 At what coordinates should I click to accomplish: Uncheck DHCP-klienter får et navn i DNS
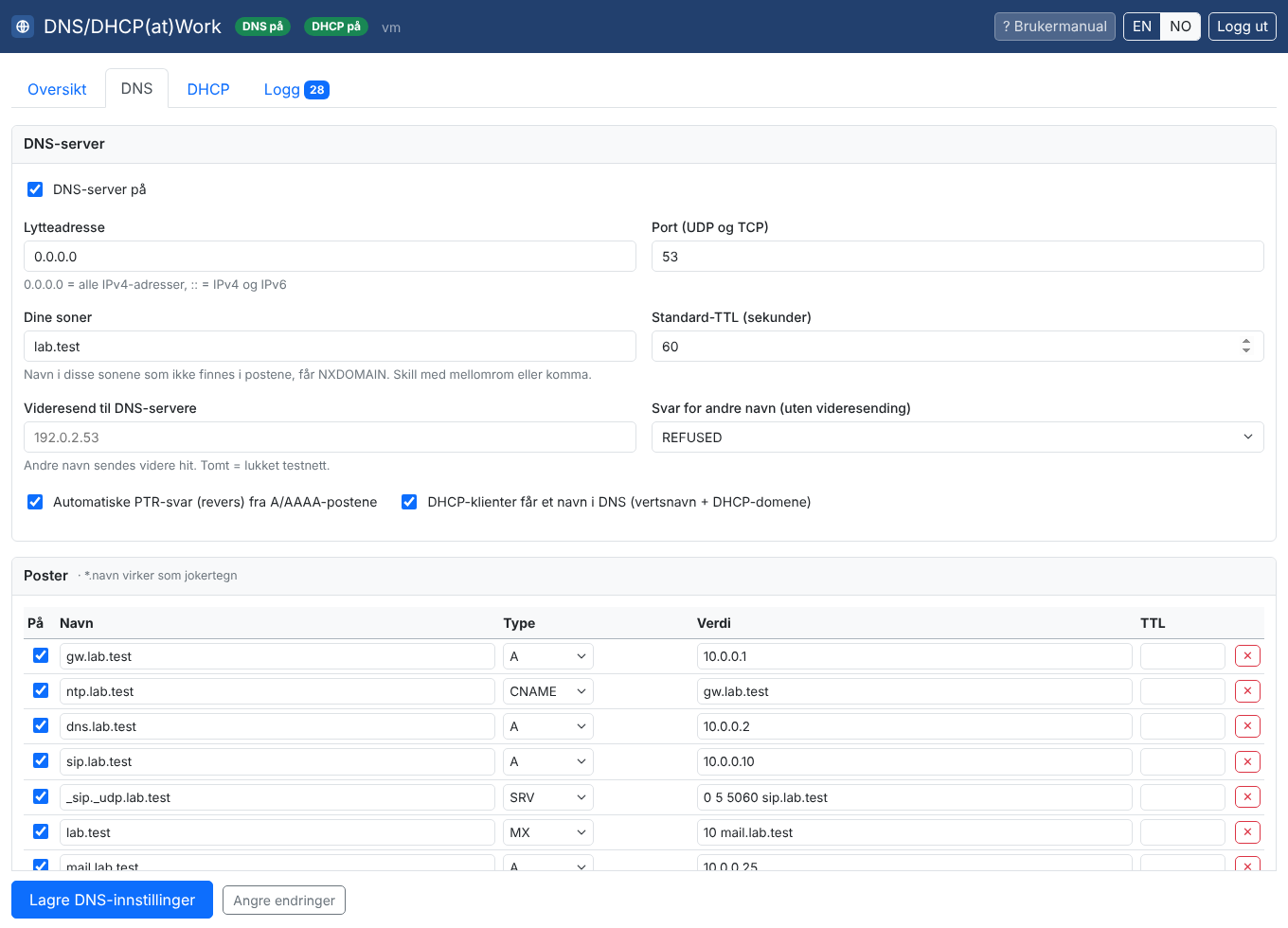409,502
